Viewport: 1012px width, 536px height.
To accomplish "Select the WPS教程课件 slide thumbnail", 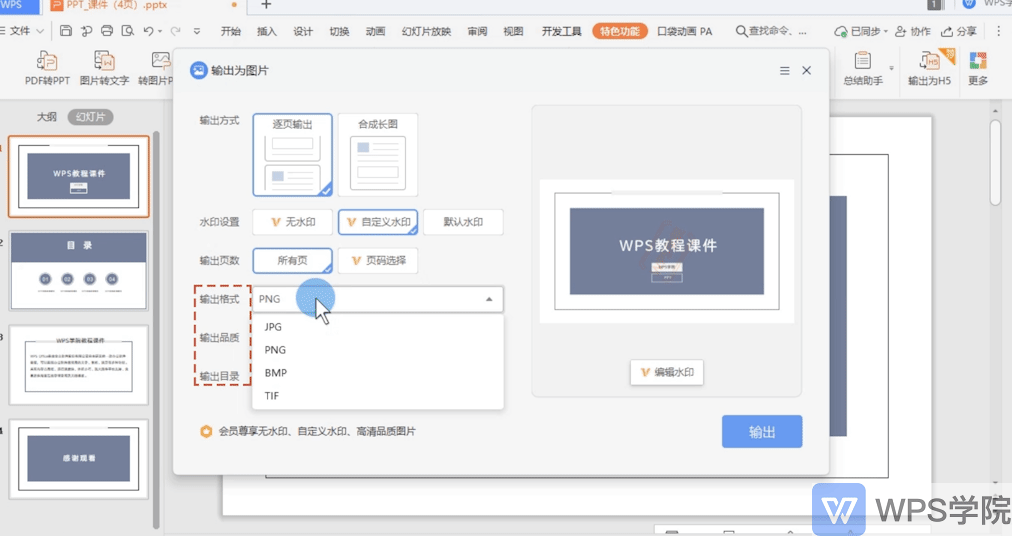I will click(79, 176).
